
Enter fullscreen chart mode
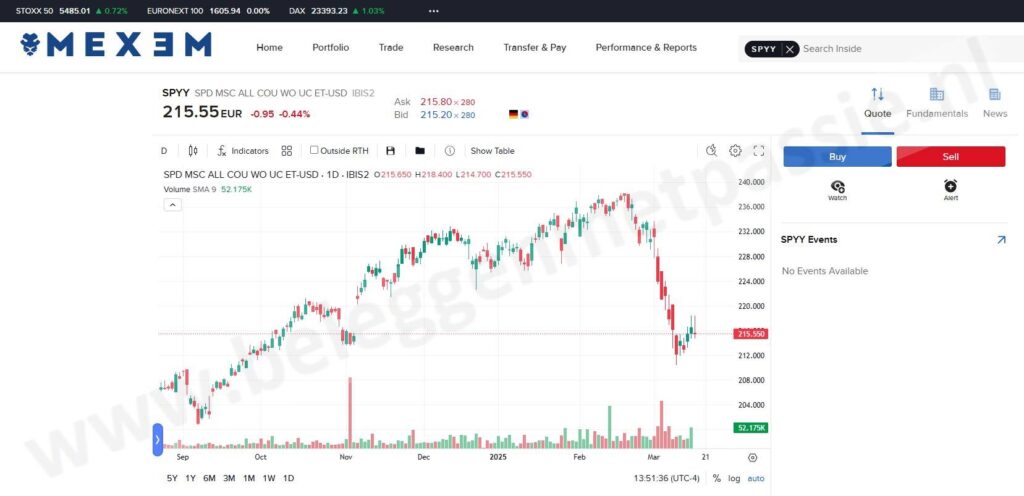[759, 151]
